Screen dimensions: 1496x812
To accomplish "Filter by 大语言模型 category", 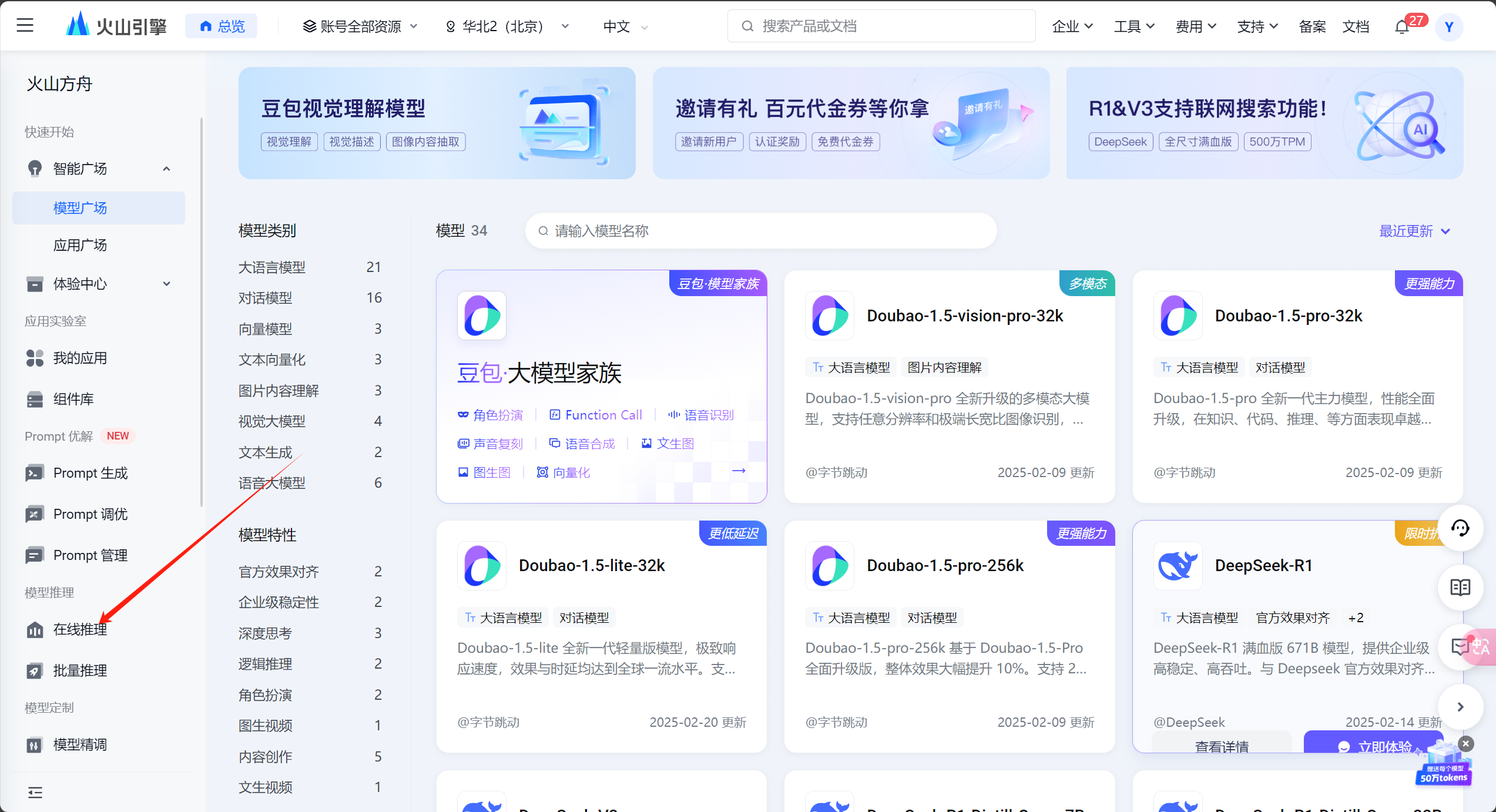I will tap(272, 267).
